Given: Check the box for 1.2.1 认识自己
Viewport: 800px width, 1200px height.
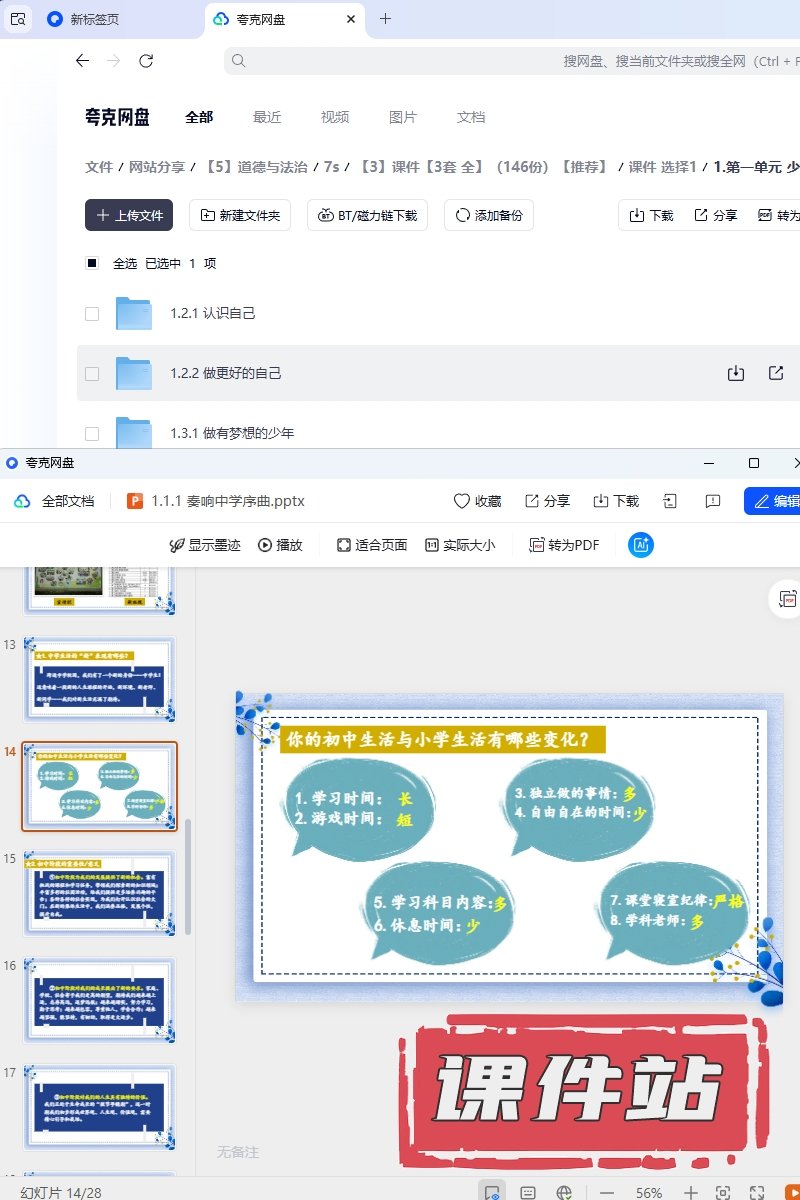Looking at the screenshot, I should coord(92,314).
